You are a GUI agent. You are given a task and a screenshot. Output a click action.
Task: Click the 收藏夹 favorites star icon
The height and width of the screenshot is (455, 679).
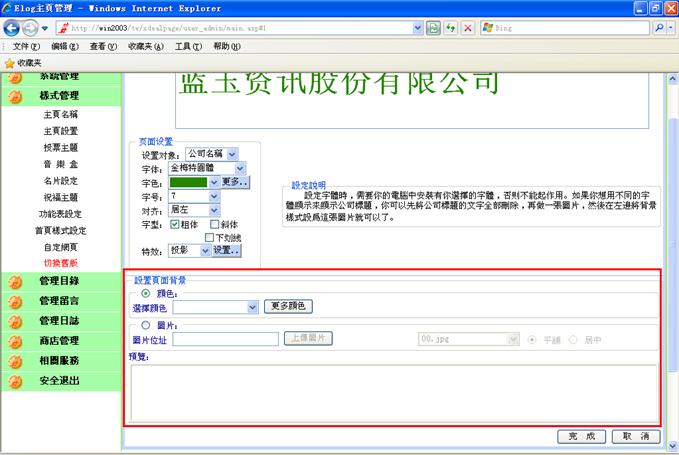click(x=10, y=62)
